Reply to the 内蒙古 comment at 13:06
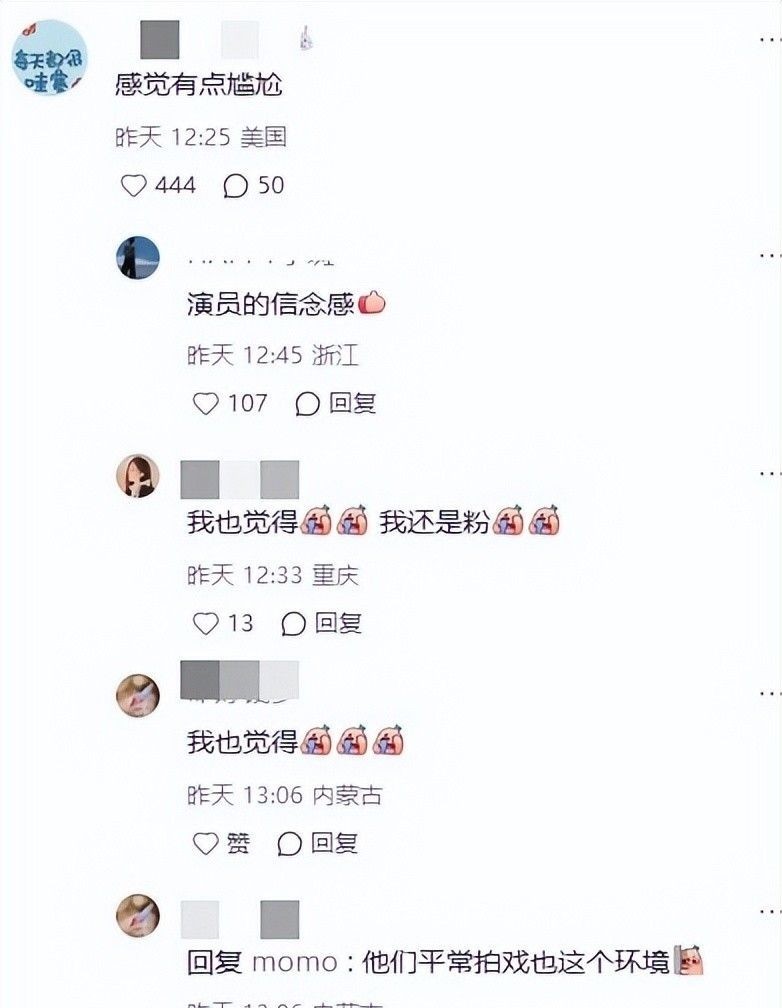Viewport: 782px width, 1008px height. click(x=316, y=843)
